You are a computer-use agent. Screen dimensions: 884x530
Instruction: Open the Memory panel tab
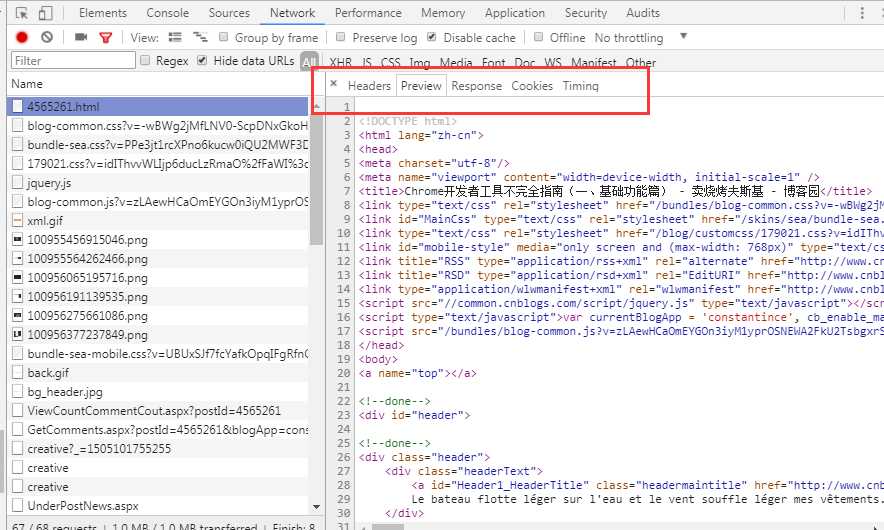pyautogui.click(x=443, y=13)
